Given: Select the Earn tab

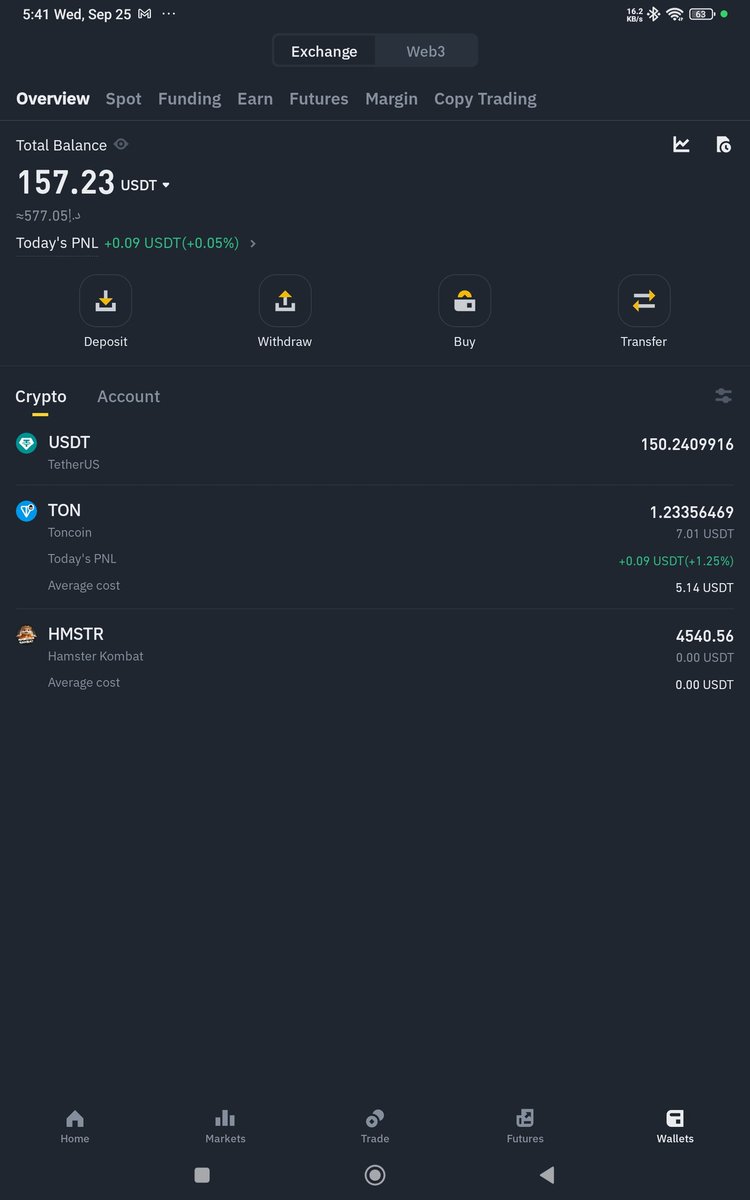Looking at the screenshot, I should pyautogui.click(x=255, y=99).
